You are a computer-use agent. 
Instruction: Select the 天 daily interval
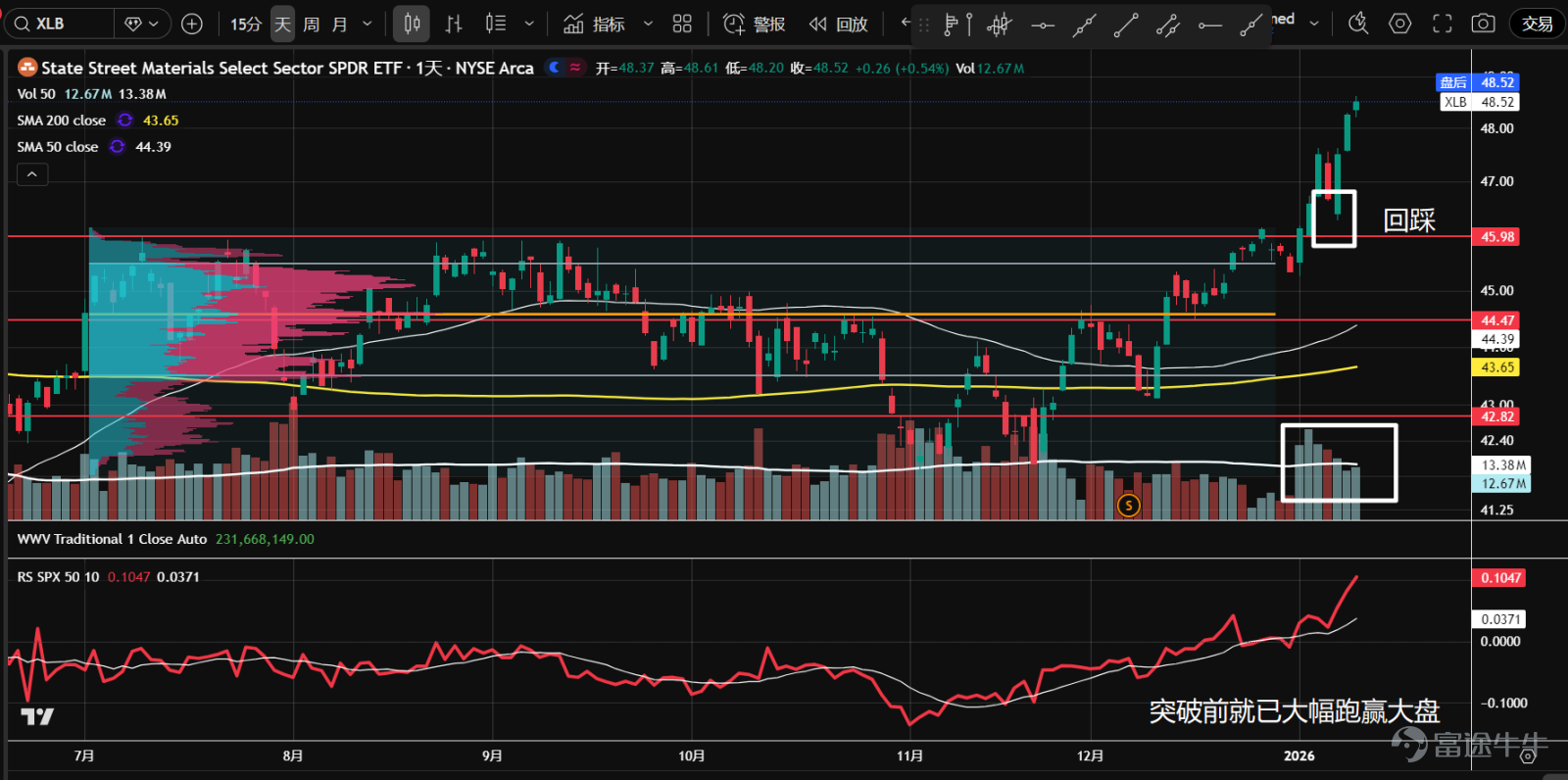[282, 24]
